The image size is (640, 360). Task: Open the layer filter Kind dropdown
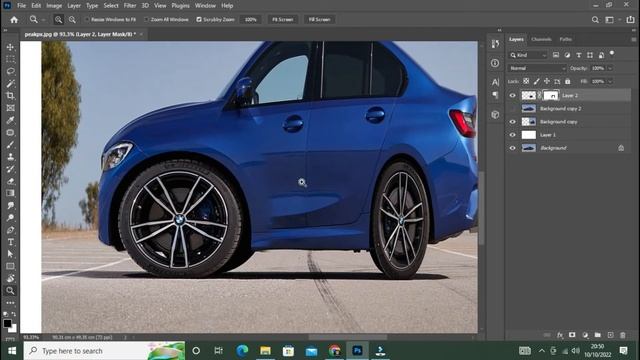coord(528,55)
